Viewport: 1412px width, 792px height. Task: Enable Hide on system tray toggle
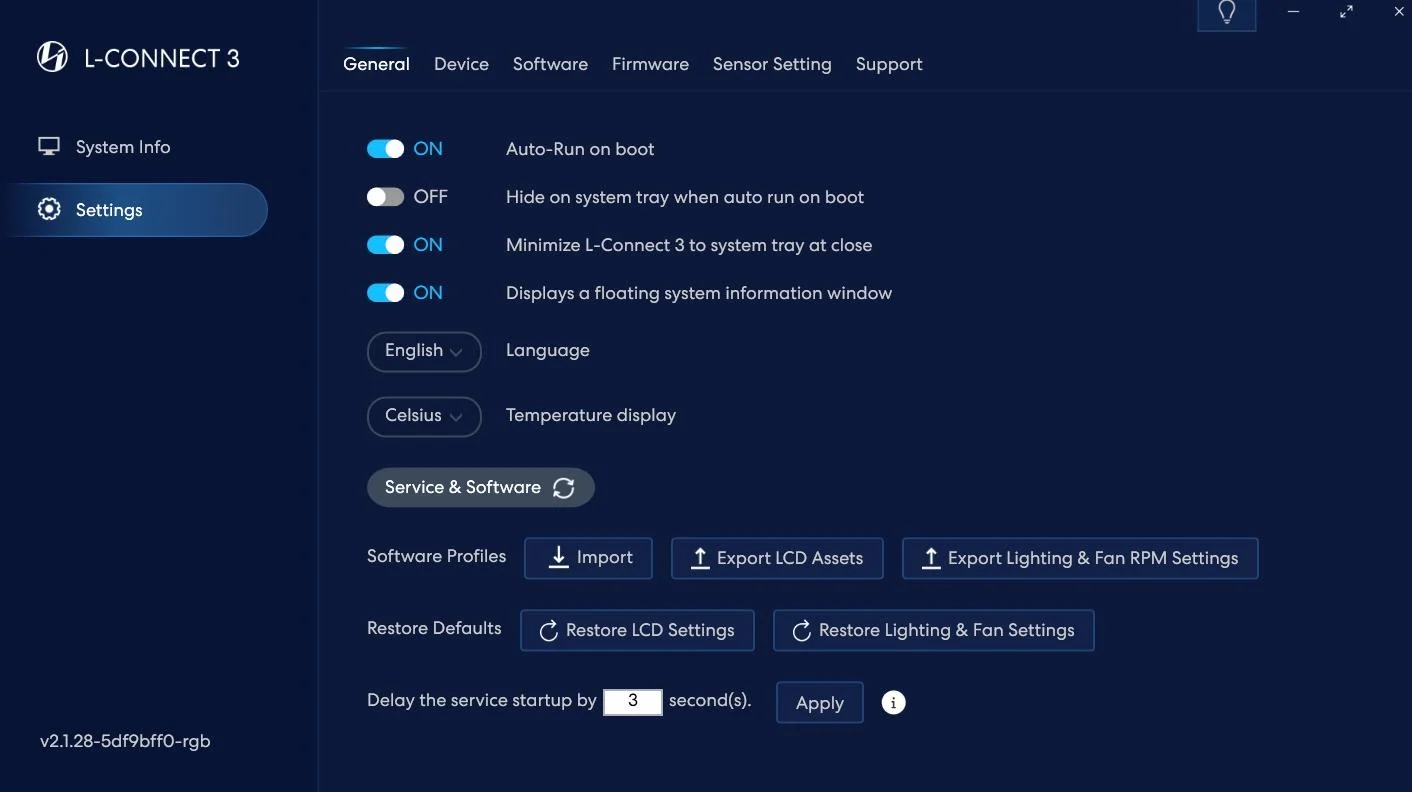click(385, 197)
